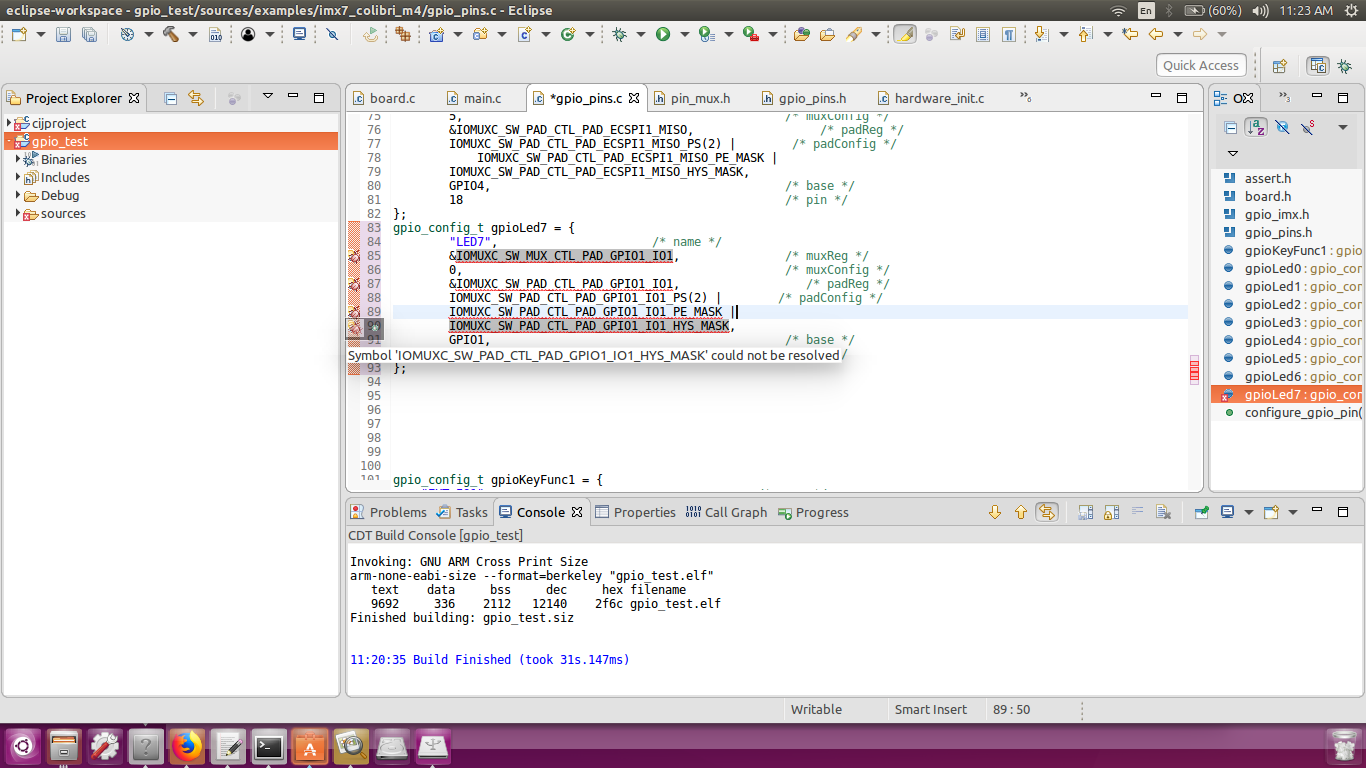
Task: Open Project Explorer View Menu triangle
Action: pos(267,97)
